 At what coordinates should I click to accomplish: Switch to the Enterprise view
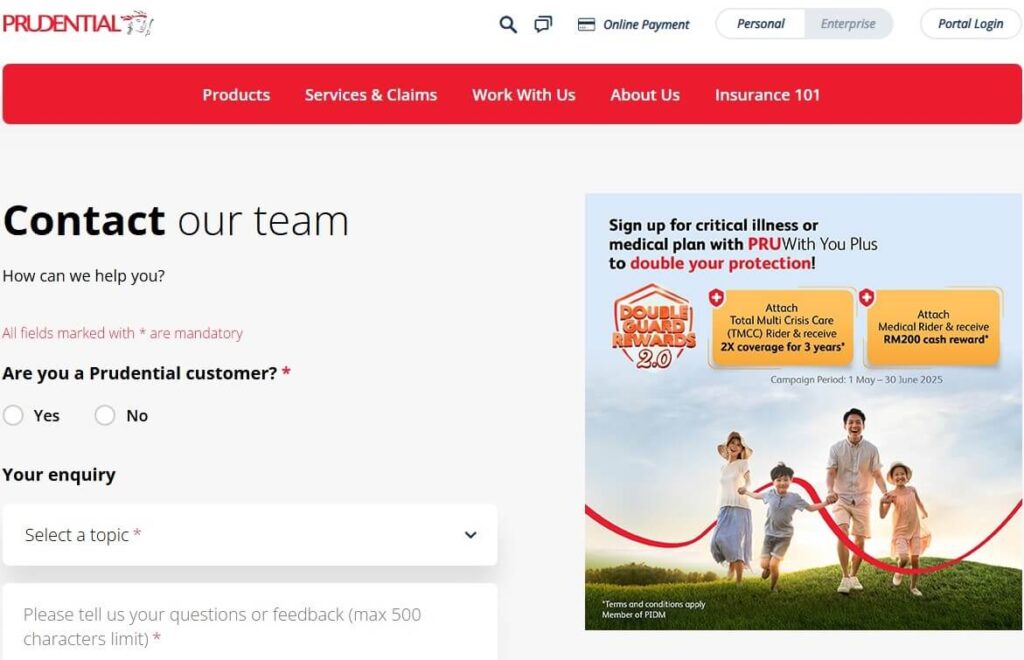[849, 23]
